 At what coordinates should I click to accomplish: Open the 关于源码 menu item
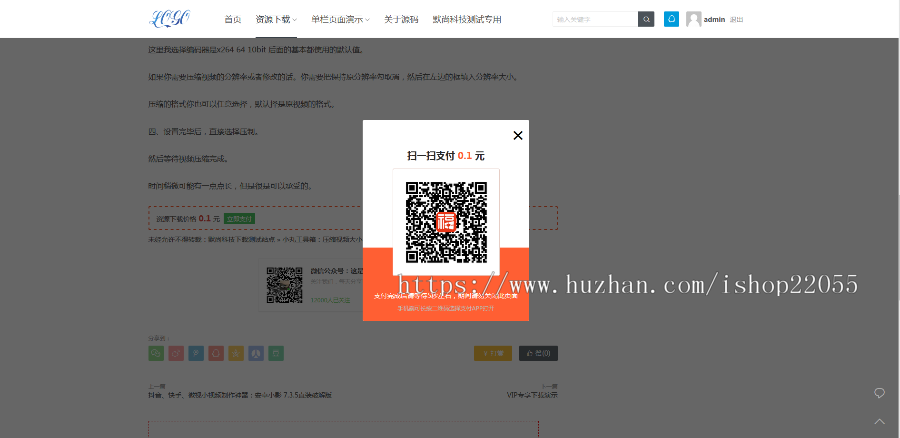click(401, 20)
